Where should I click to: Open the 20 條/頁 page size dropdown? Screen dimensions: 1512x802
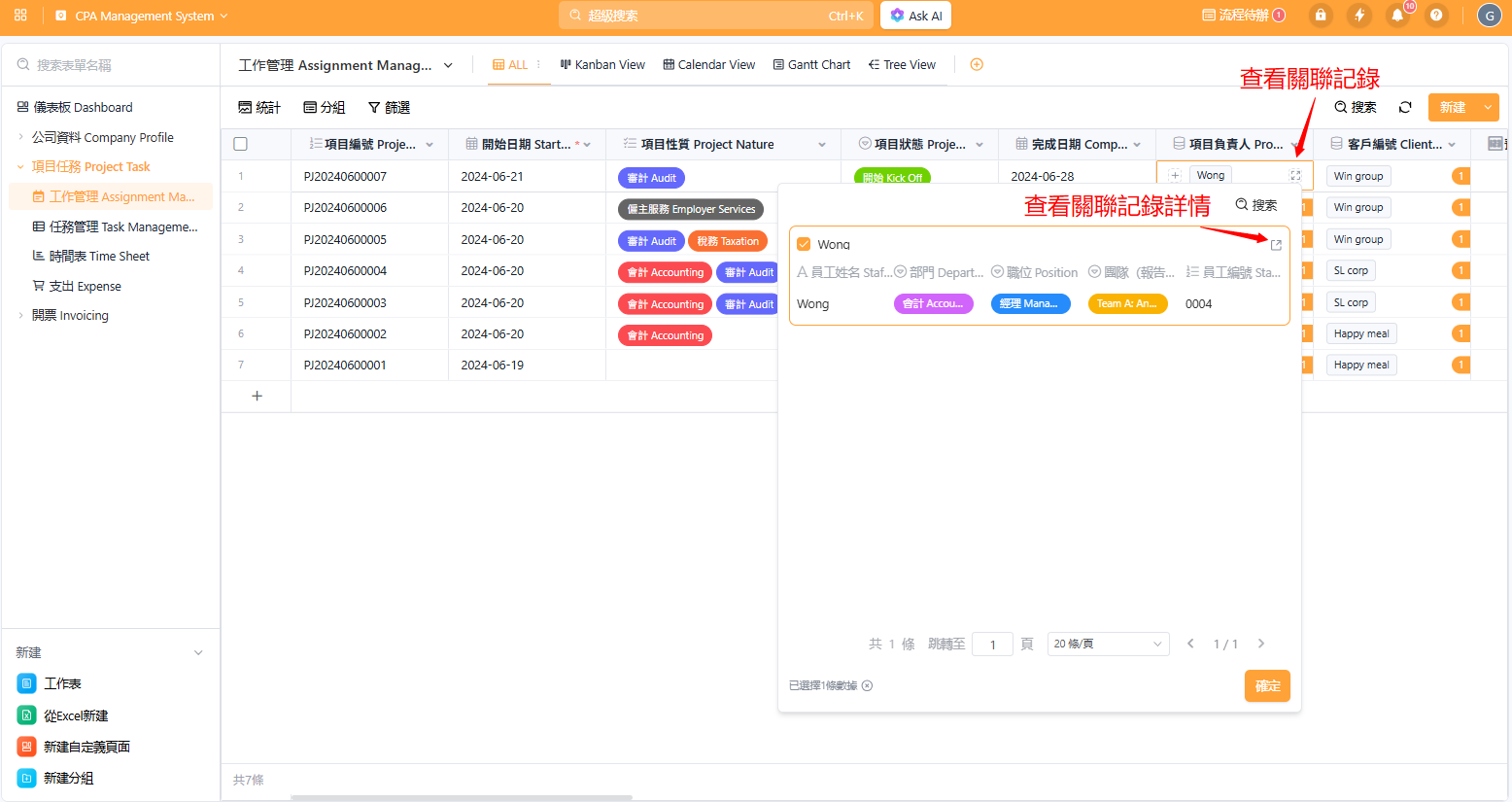(1108, 644)
